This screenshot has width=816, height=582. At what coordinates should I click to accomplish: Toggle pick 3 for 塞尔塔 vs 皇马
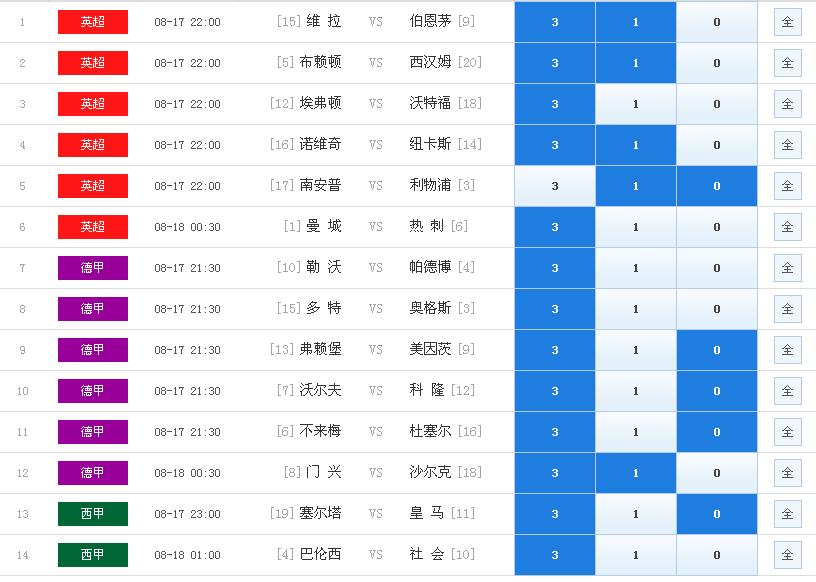(x=555, y=514)
